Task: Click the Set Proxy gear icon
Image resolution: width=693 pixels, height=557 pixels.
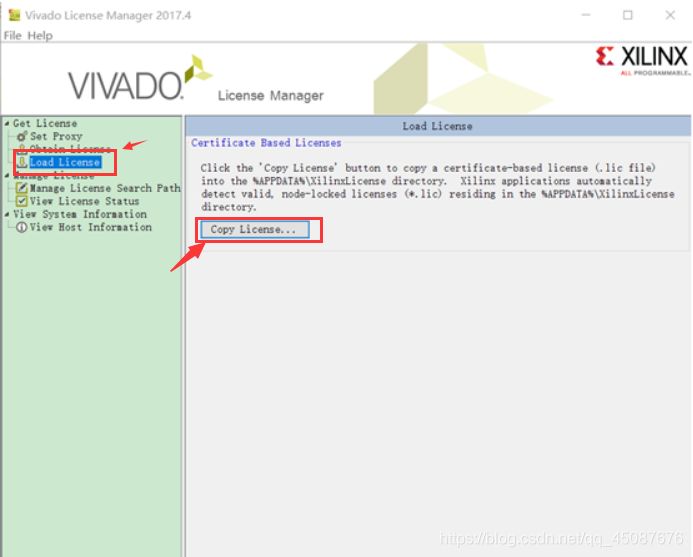Action: click(x=22, y=136)
